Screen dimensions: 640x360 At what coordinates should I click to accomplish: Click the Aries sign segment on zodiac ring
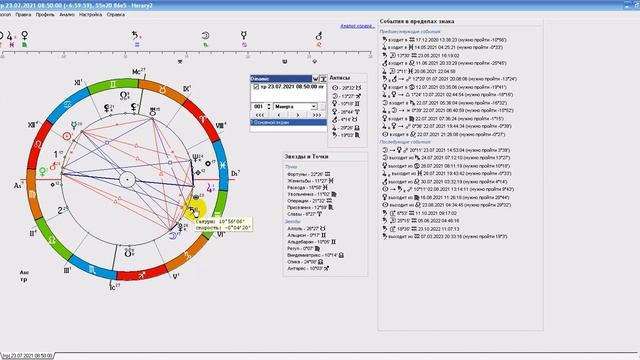pos(202,119)
